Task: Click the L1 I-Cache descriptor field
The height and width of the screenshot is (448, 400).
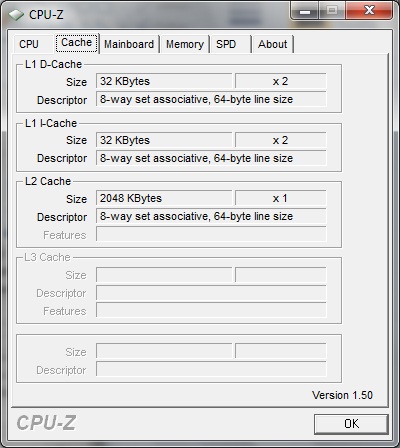Action: [x=211, y=158]
